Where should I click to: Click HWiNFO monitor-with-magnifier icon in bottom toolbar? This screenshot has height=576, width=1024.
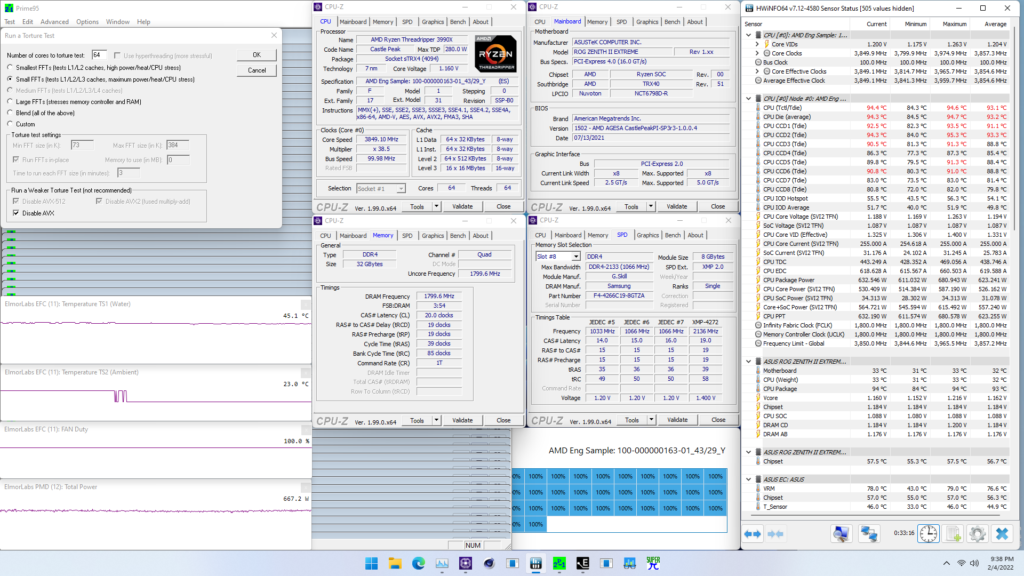tap(840, 534)
